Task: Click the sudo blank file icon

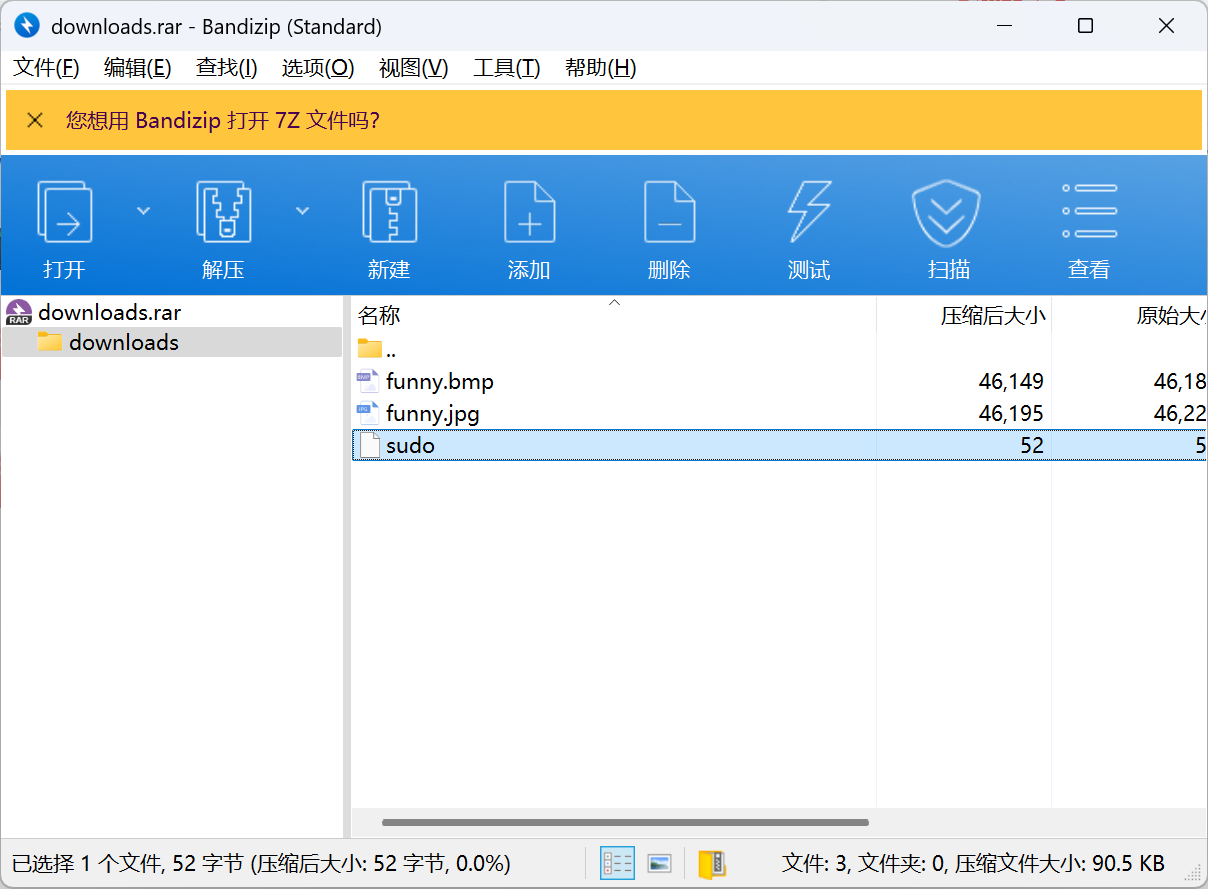Action: click(x=370, y=445)
